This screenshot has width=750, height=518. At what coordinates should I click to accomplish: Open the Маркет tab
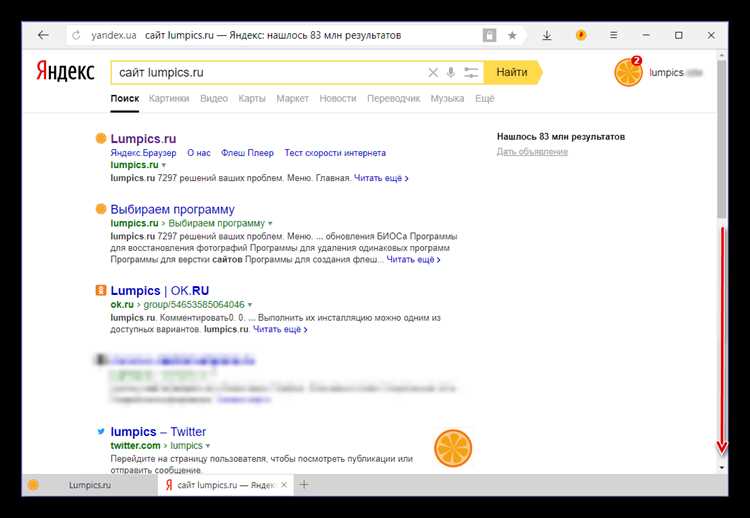tap(292, 99)
